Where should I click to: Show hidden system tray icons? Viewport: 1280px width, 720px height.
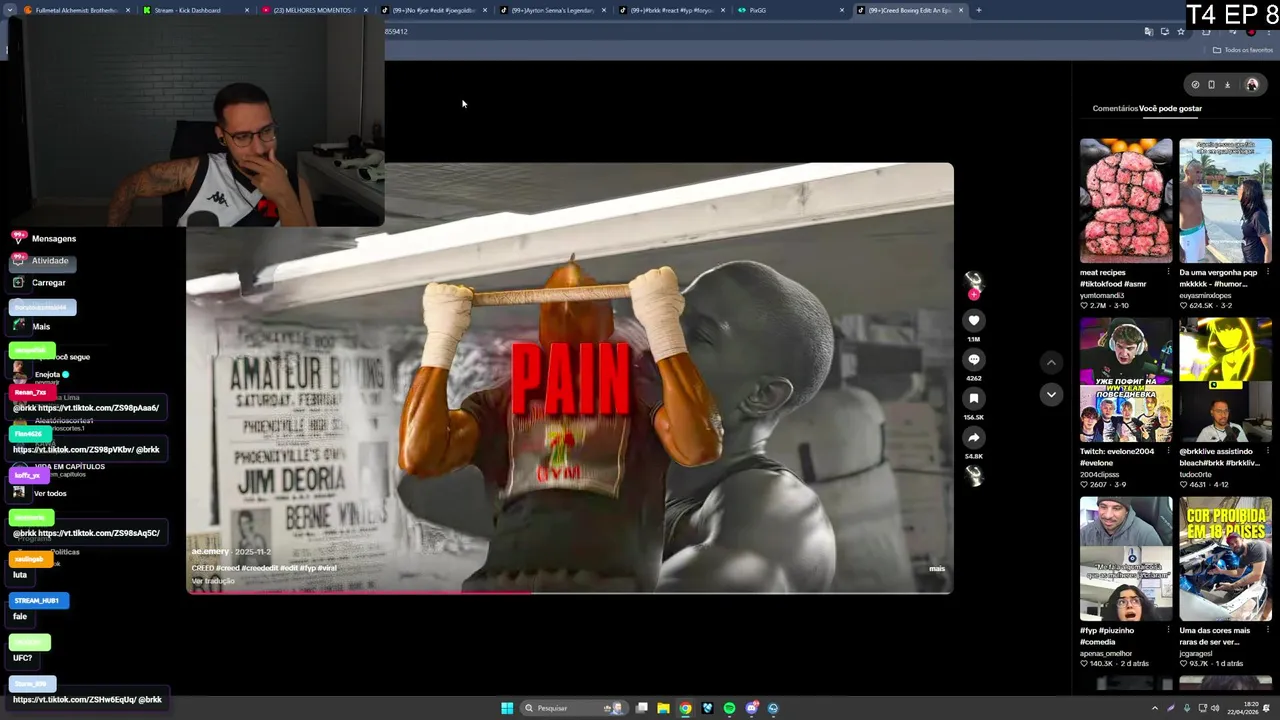click(x=1155, y=708)
